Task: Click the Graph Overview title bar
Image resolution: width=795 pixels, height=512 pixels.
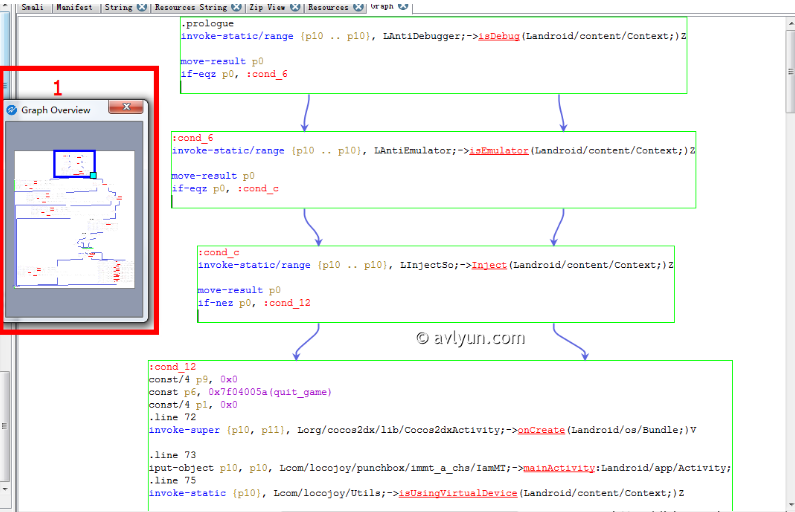Action: (x=60, y=110)
